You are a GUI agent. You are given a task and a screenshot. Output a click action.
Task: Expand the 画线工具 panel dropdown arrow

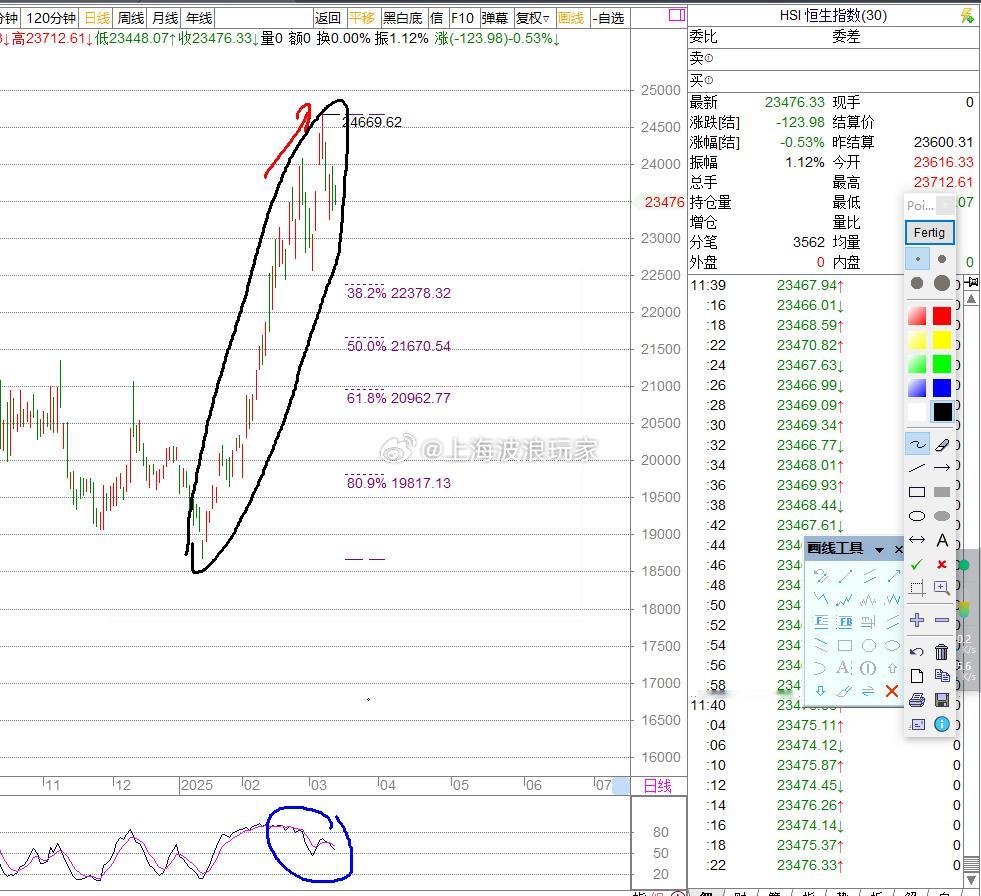click(x=879, y=549)
